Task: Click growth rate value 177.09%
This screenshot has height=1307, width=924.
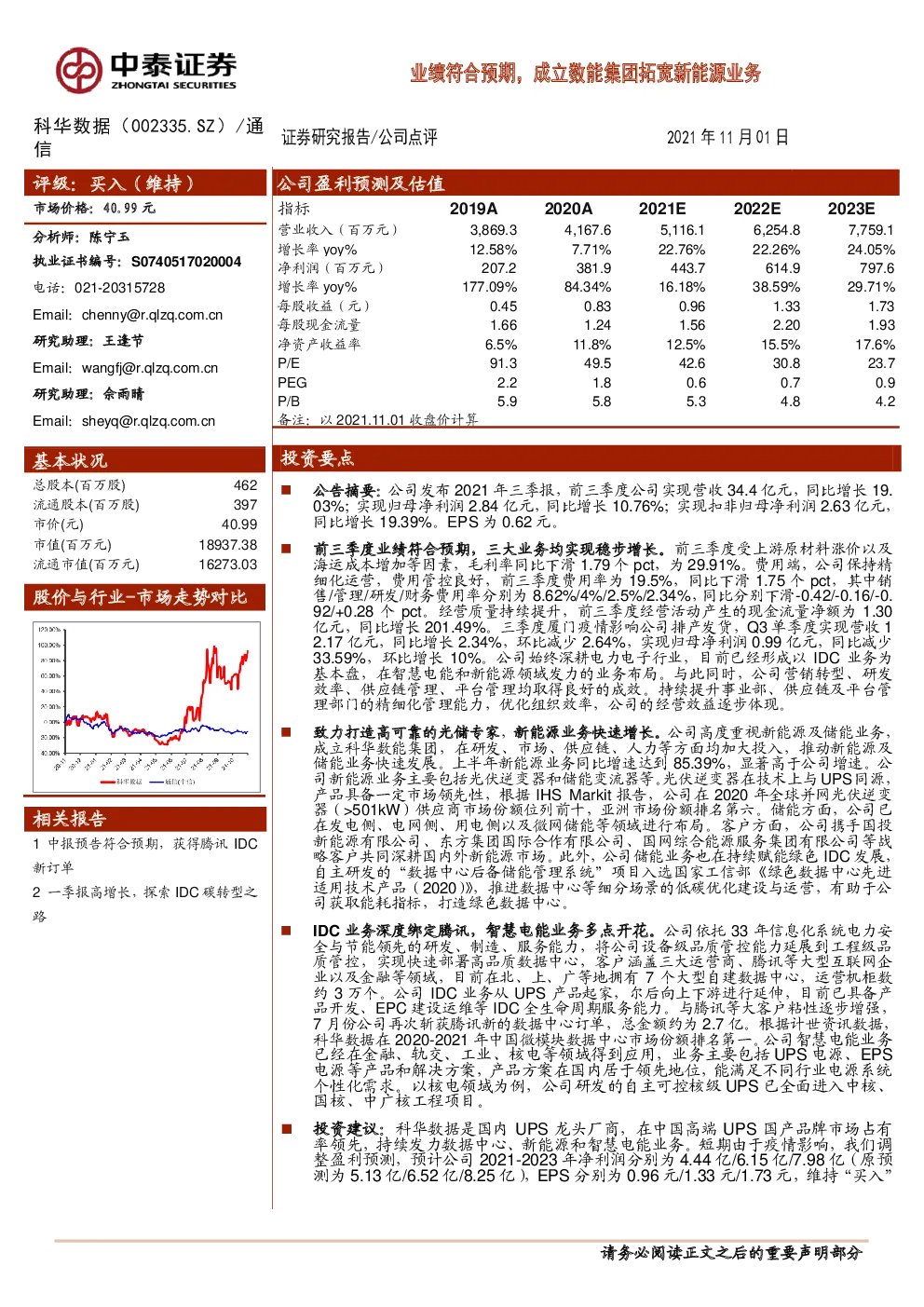Action: [490, 287]
